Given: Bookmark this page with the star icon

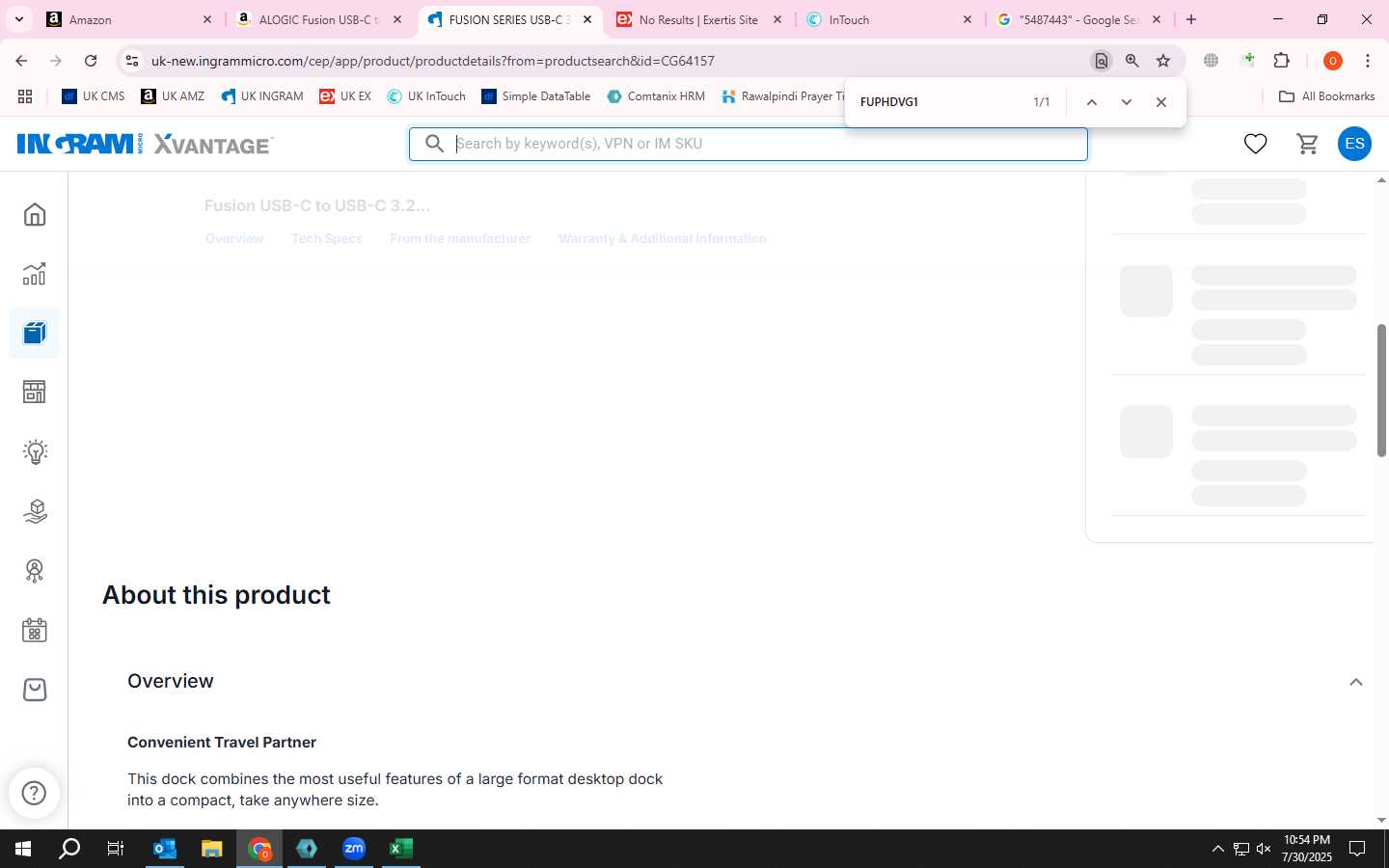Looking at the screenshot, I should [x=1163, y=61].
